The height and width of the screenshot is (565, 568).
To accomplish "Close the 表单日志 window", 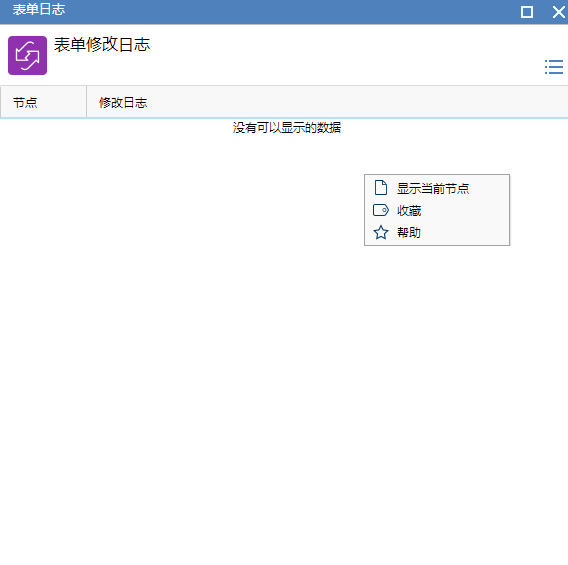I will pos(559,12).
